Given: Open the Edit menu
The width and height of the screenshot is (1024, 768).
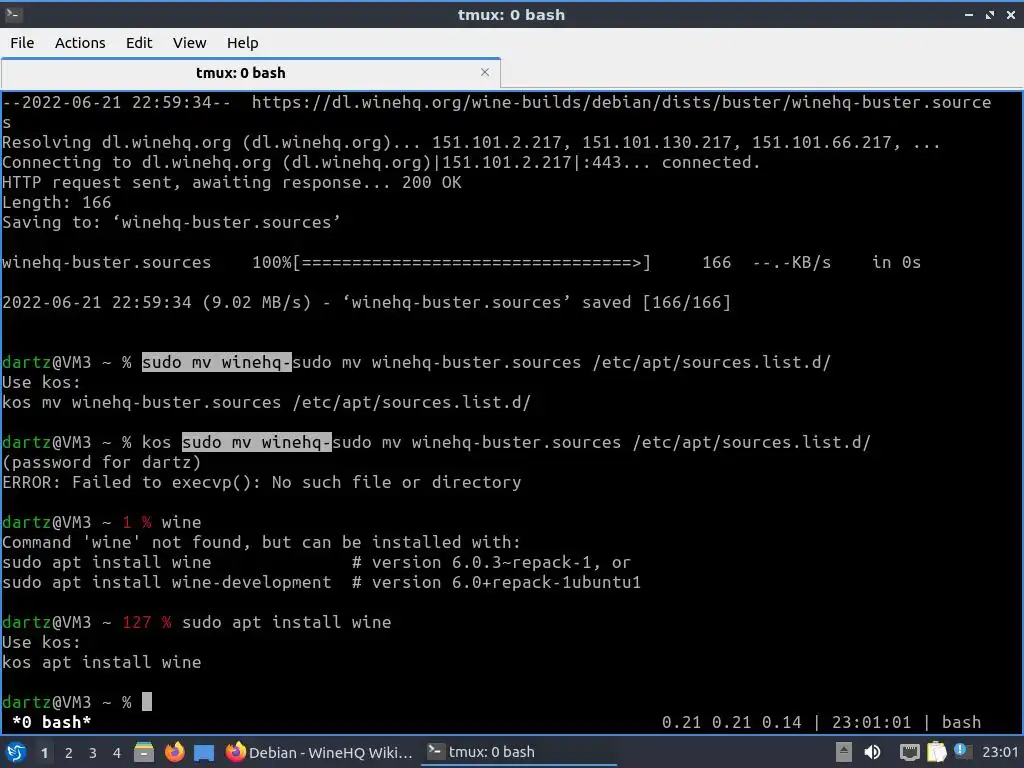Looking at the screenshot, I should pos(138,42).
